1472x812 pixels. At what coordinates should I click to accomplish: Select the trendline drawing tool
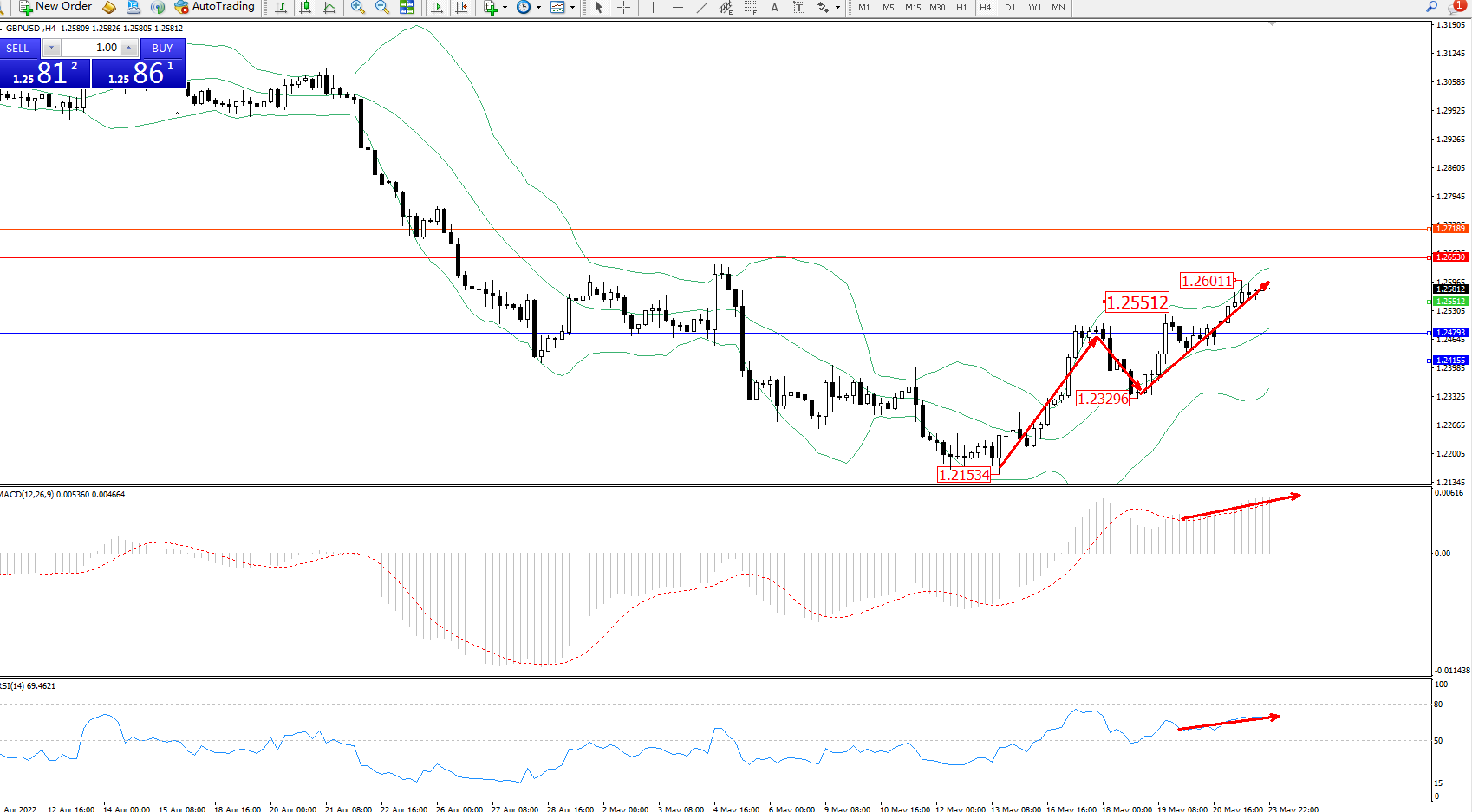coord(701,7)
